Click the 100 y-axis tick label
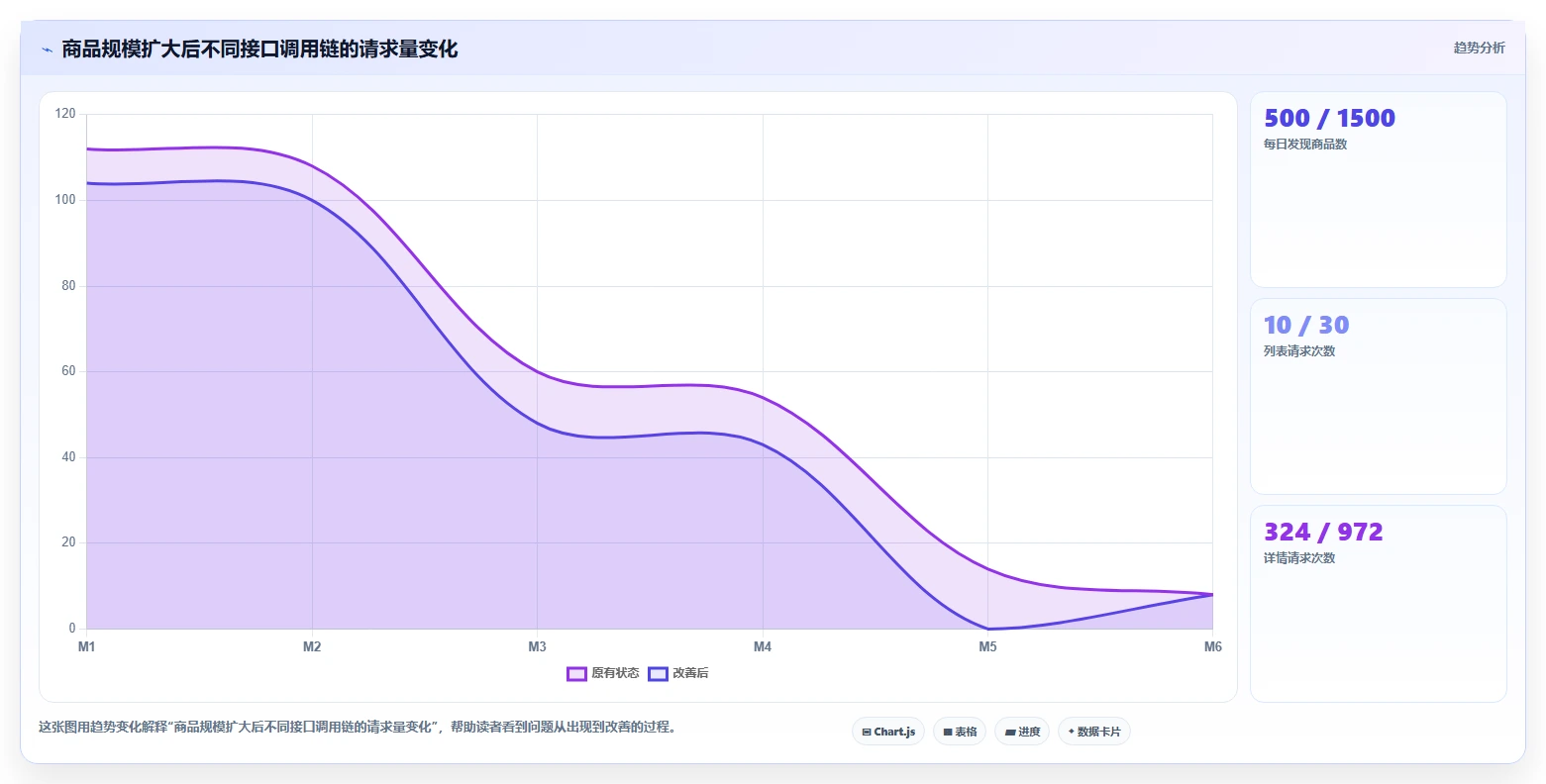 65,200
